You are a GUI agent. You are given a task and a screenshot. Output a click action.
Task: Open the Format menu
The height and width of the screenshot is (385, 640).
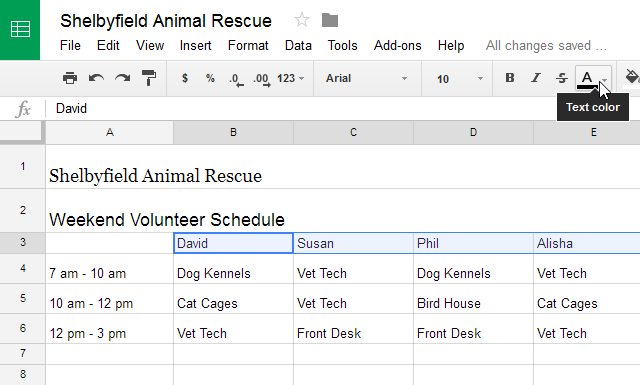(248, 45)
